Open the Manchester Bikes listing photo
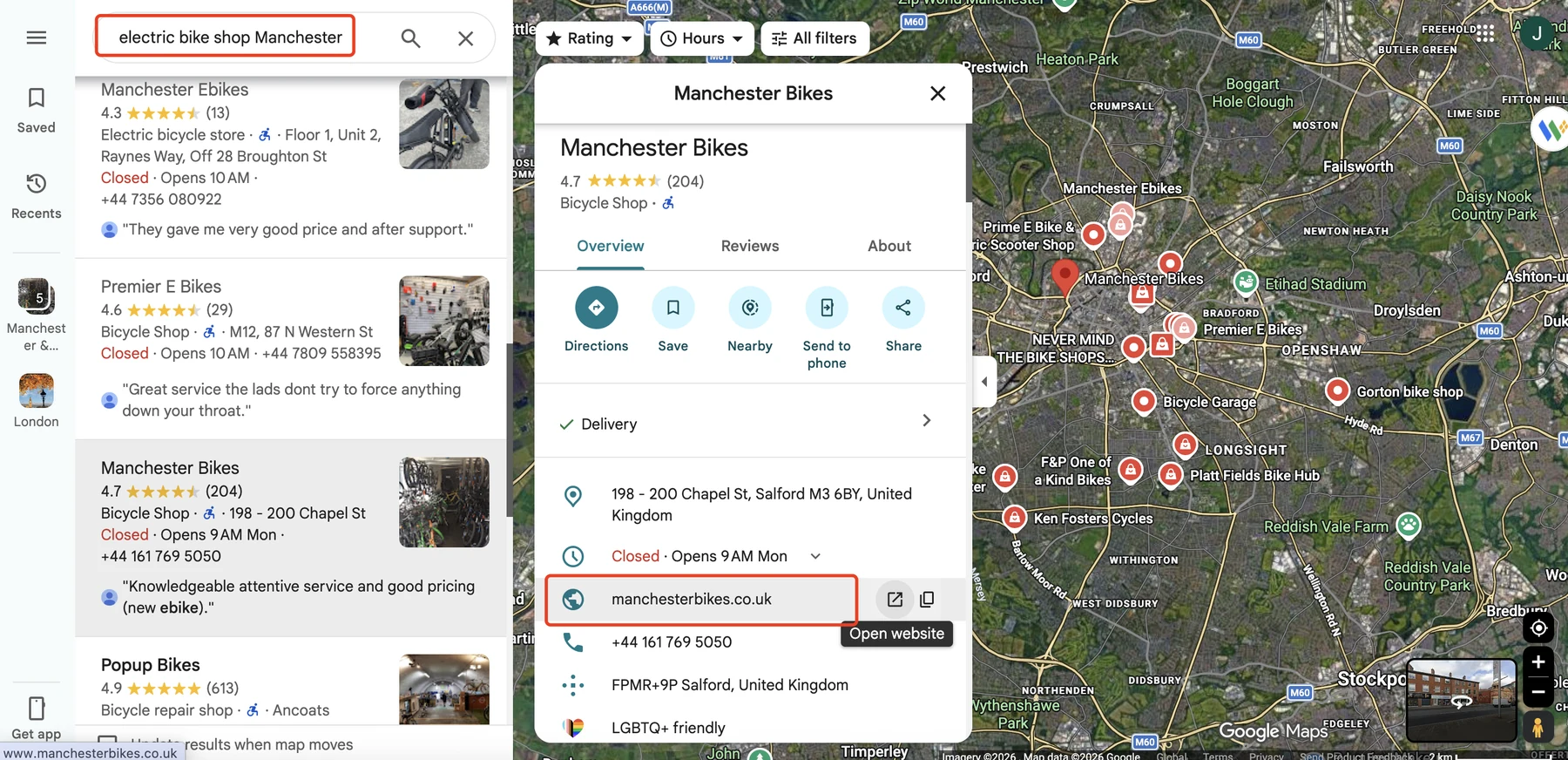The height and width of the screenshot is (760, 1568). pyautogui.click(x=444, y=502)
